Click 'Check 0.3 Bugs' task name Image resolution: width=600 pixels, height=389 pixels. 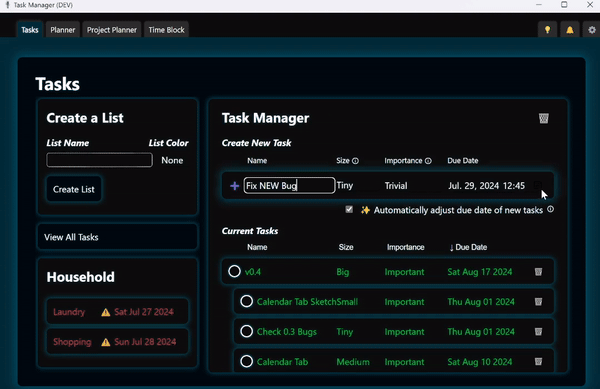pyautogui.click(x=287, y=332)
